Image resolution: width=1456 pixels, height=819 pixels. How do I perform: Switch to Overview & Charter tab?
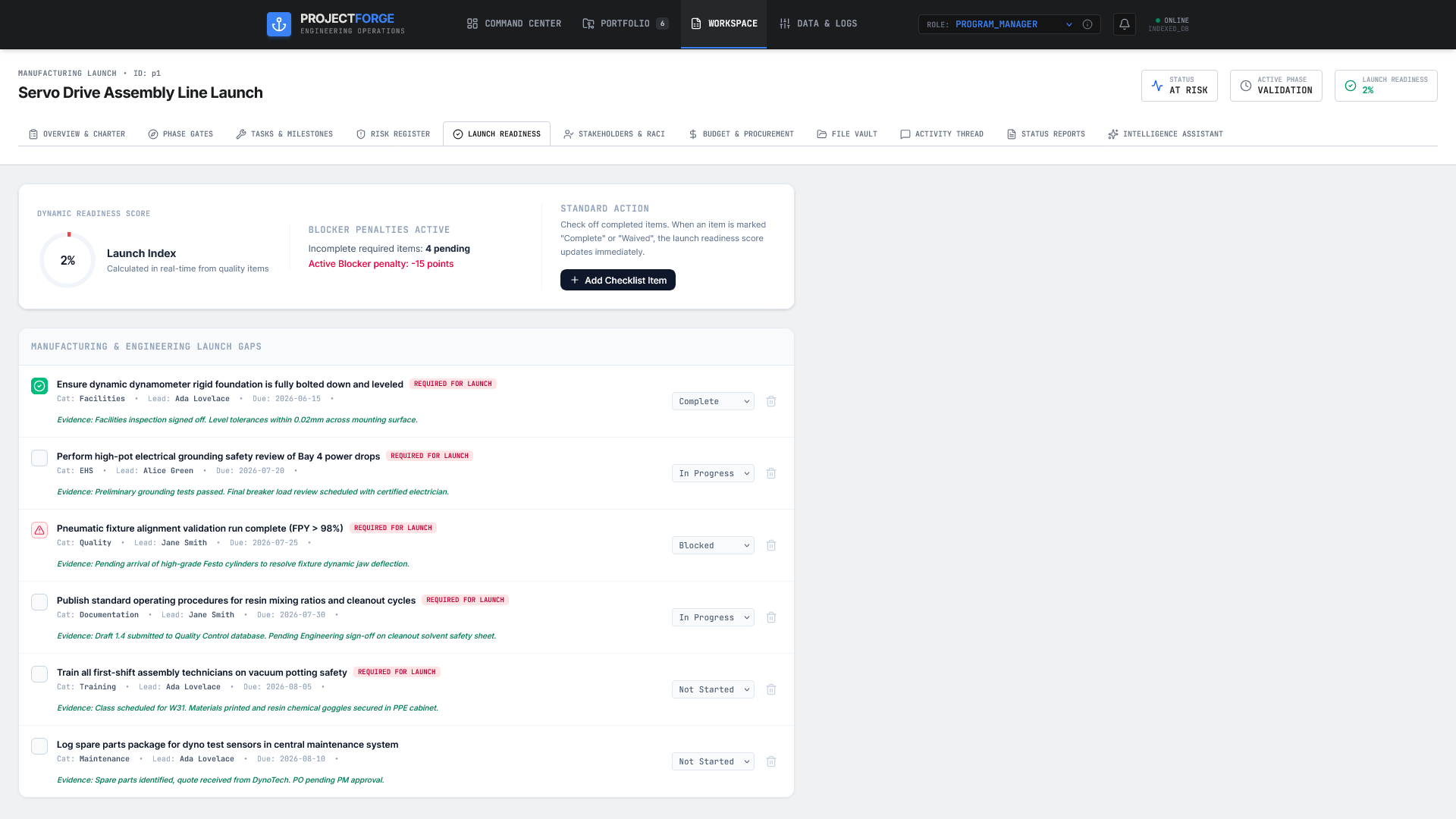(x=77, y=134)
